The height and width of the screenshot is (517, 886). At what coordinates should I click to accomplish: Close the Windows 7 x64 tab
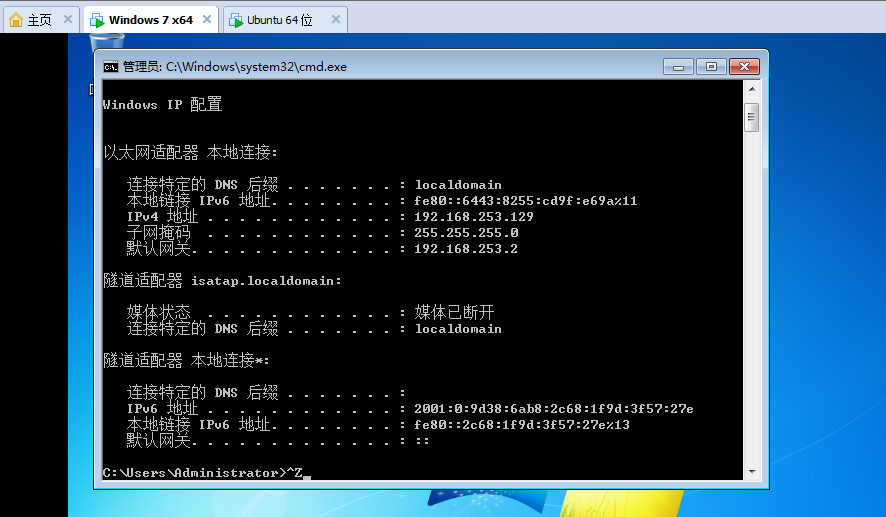point(207,19)
